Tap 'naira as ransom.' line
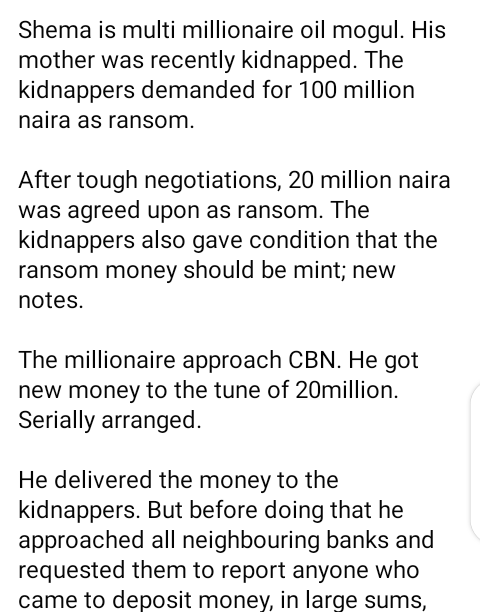The height and width of the screenshot is (612, 480). point(106,120)
